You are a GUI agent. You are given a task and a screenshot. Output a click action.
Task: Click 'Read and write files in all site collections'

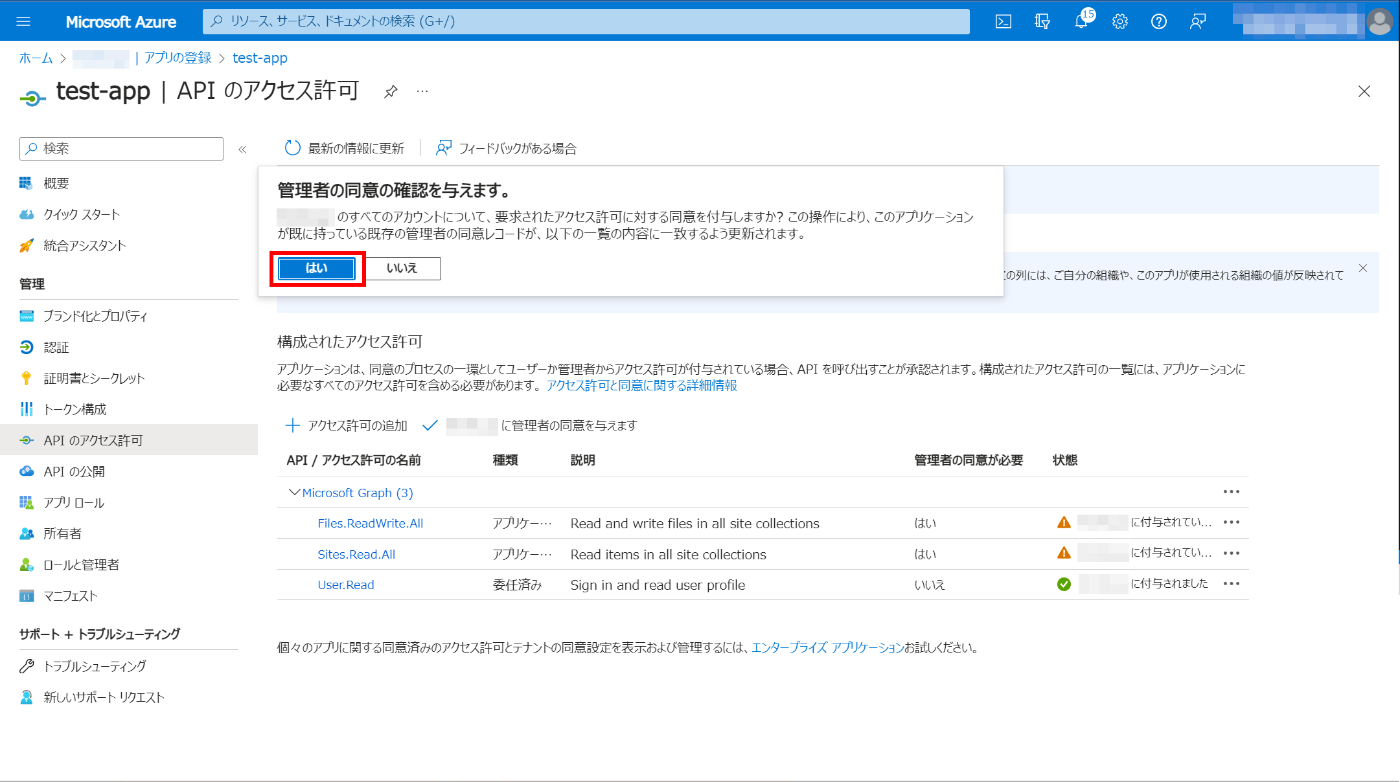point(695,523)
